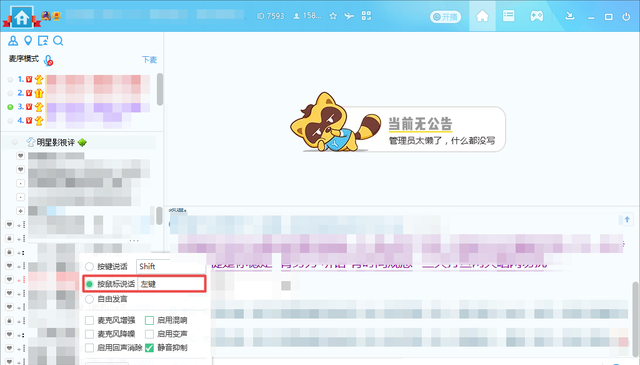Viewport: 640px width, 365px height.
Task: Switch to the list template tab
Action: click(x=509, y=16)
